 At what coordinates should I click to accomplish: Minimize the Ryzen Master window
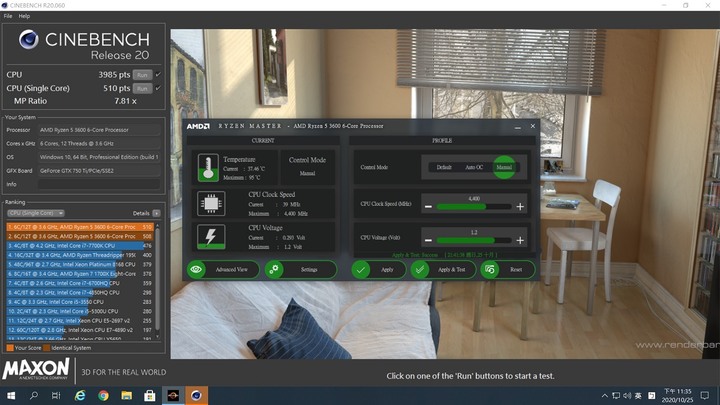click(x=518, y=127)
